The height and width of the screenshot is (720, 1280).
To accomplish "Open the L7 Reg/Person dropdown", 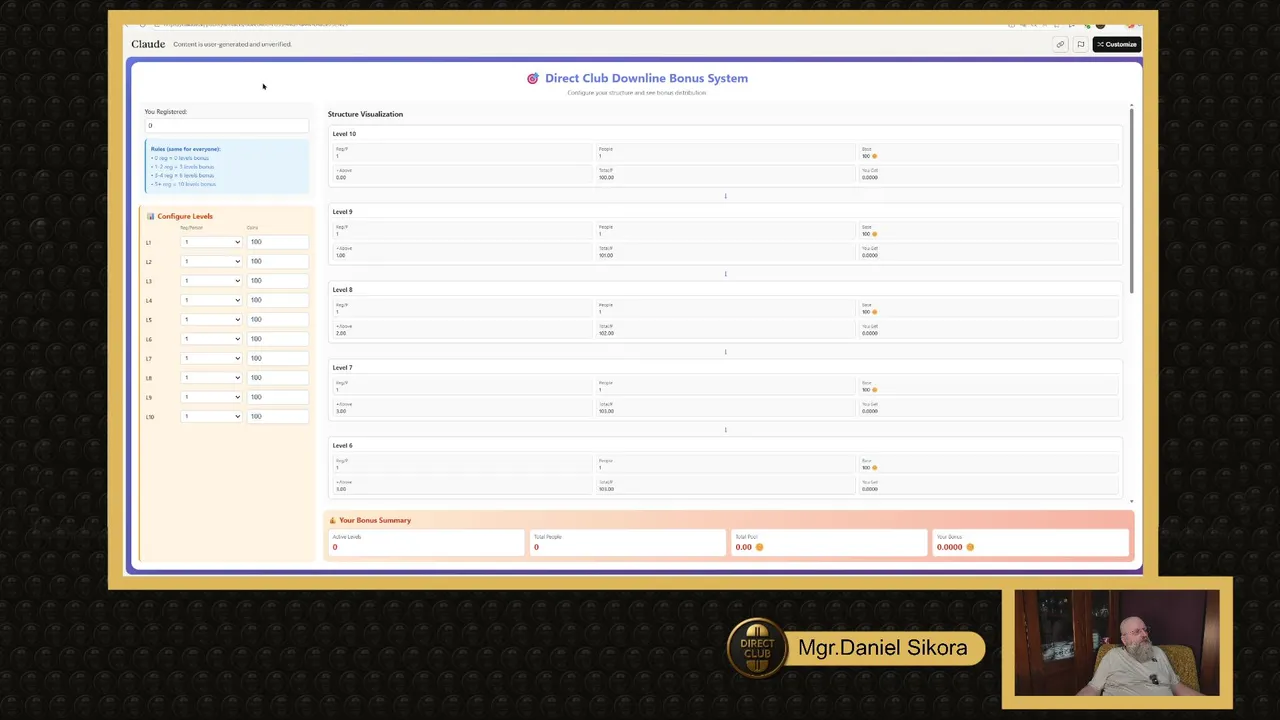I will coord(211,358).
